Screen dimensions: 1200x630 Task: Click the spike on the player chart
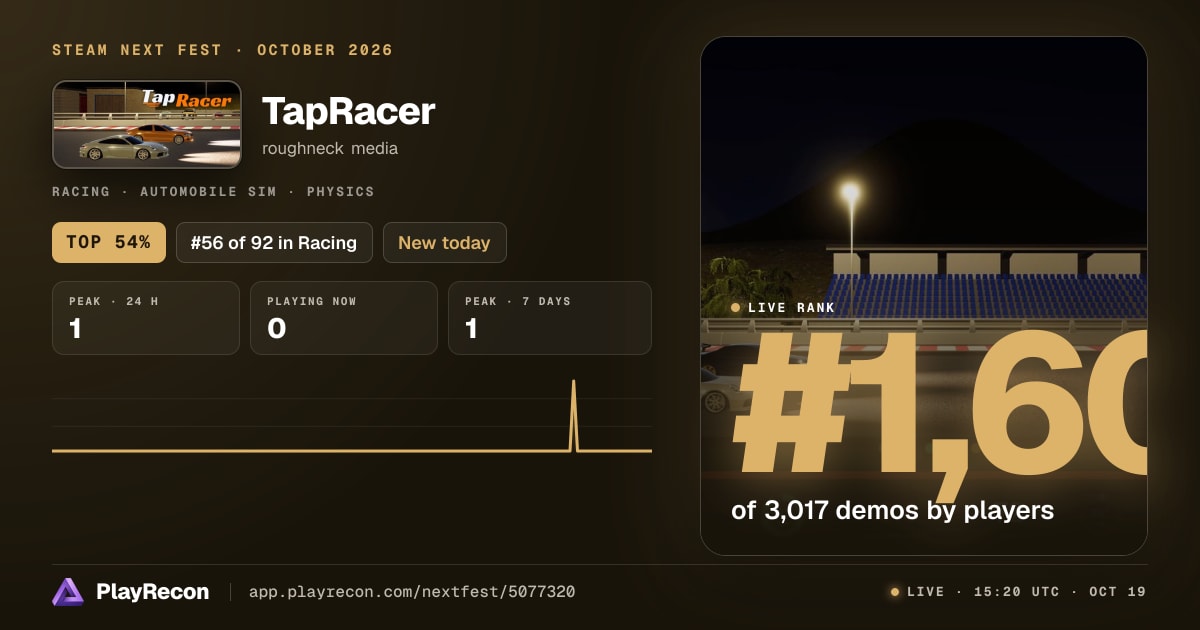(x=573, y=415)
